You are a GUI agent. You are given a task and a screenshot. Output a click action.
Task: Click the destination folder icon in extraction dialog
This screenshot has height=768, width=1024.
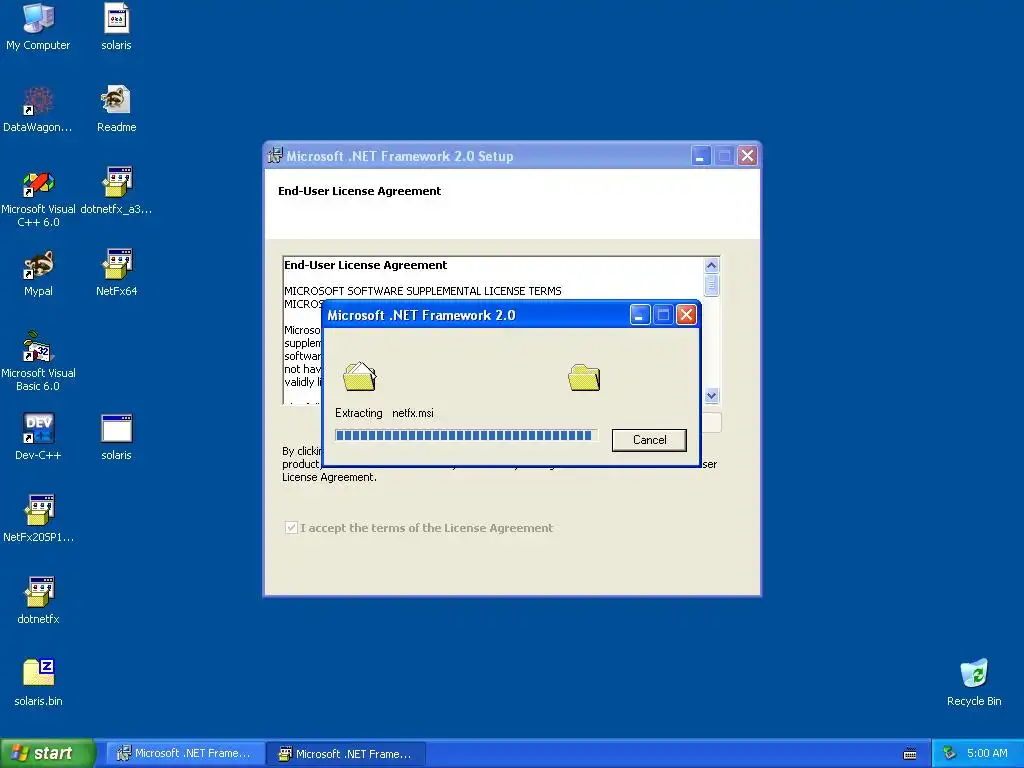(584, 377)
